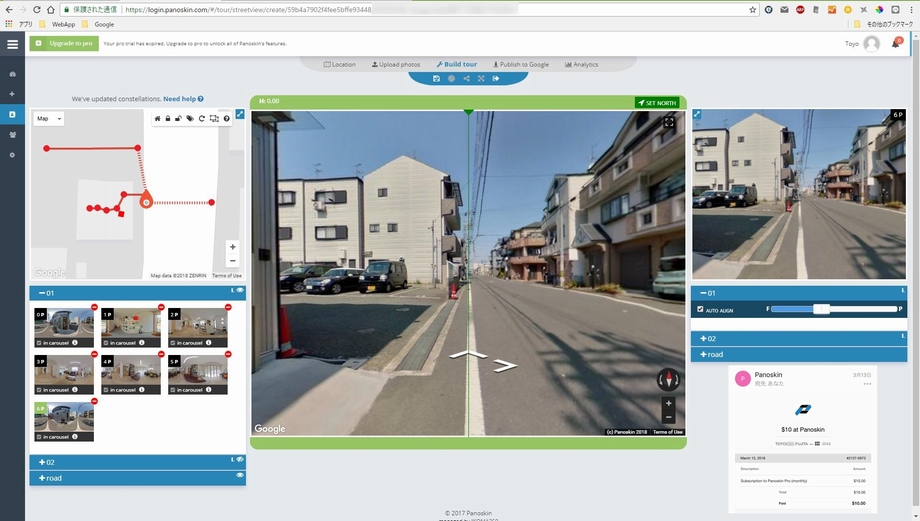Toggle visibility eye for level 01 on the left

[240, 290]
